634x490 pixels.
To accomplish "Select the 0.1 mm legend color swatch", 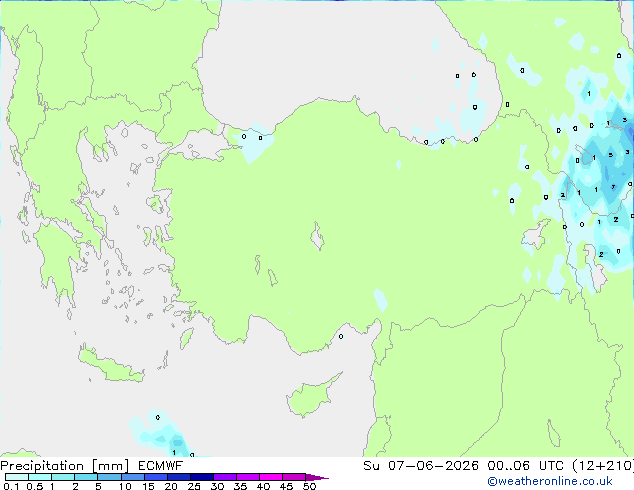I will (17, 477).
